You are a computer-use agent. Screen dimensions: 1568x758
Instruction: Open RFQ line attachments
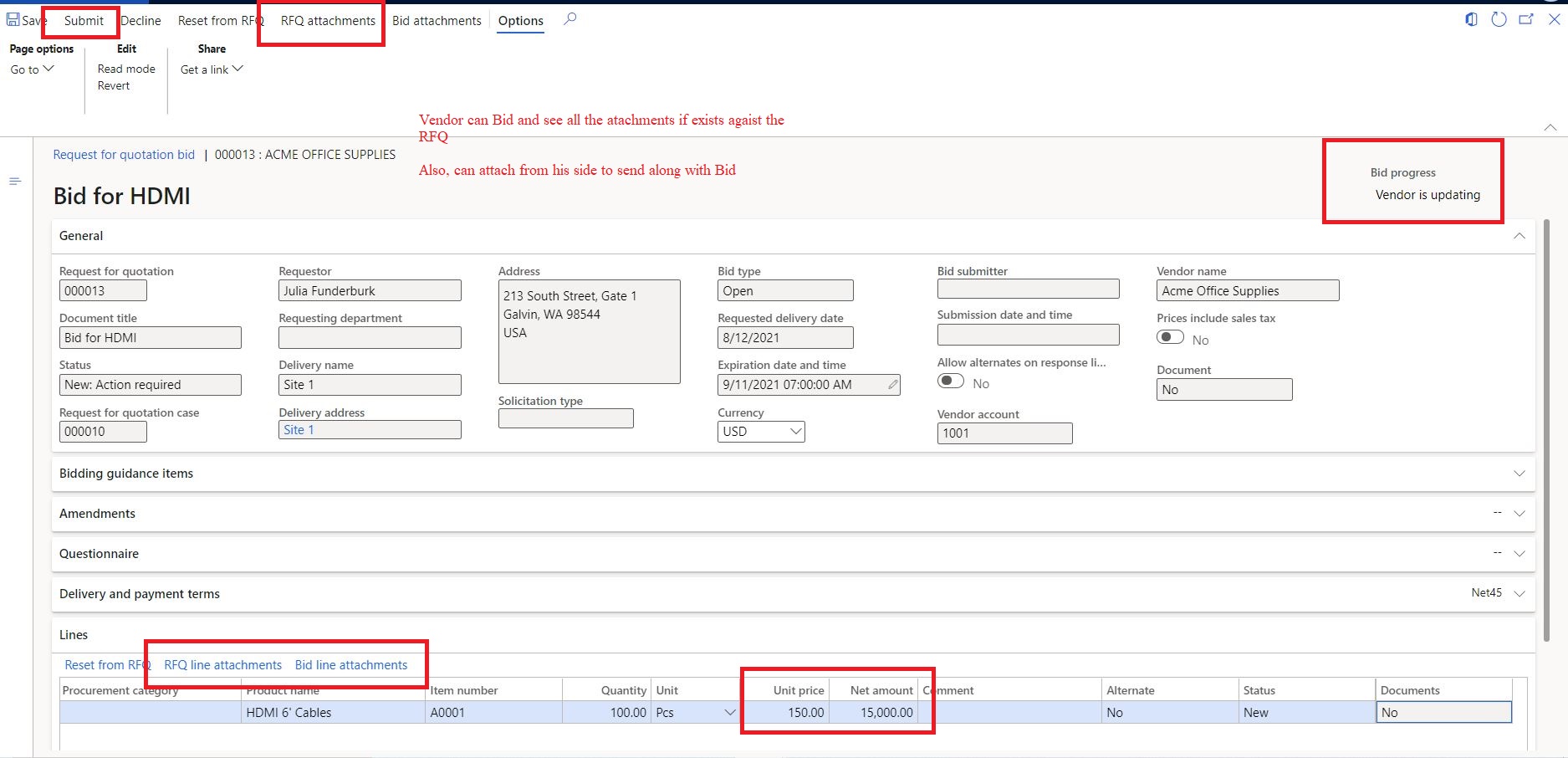pyautogui.click(x=222, y=664)
